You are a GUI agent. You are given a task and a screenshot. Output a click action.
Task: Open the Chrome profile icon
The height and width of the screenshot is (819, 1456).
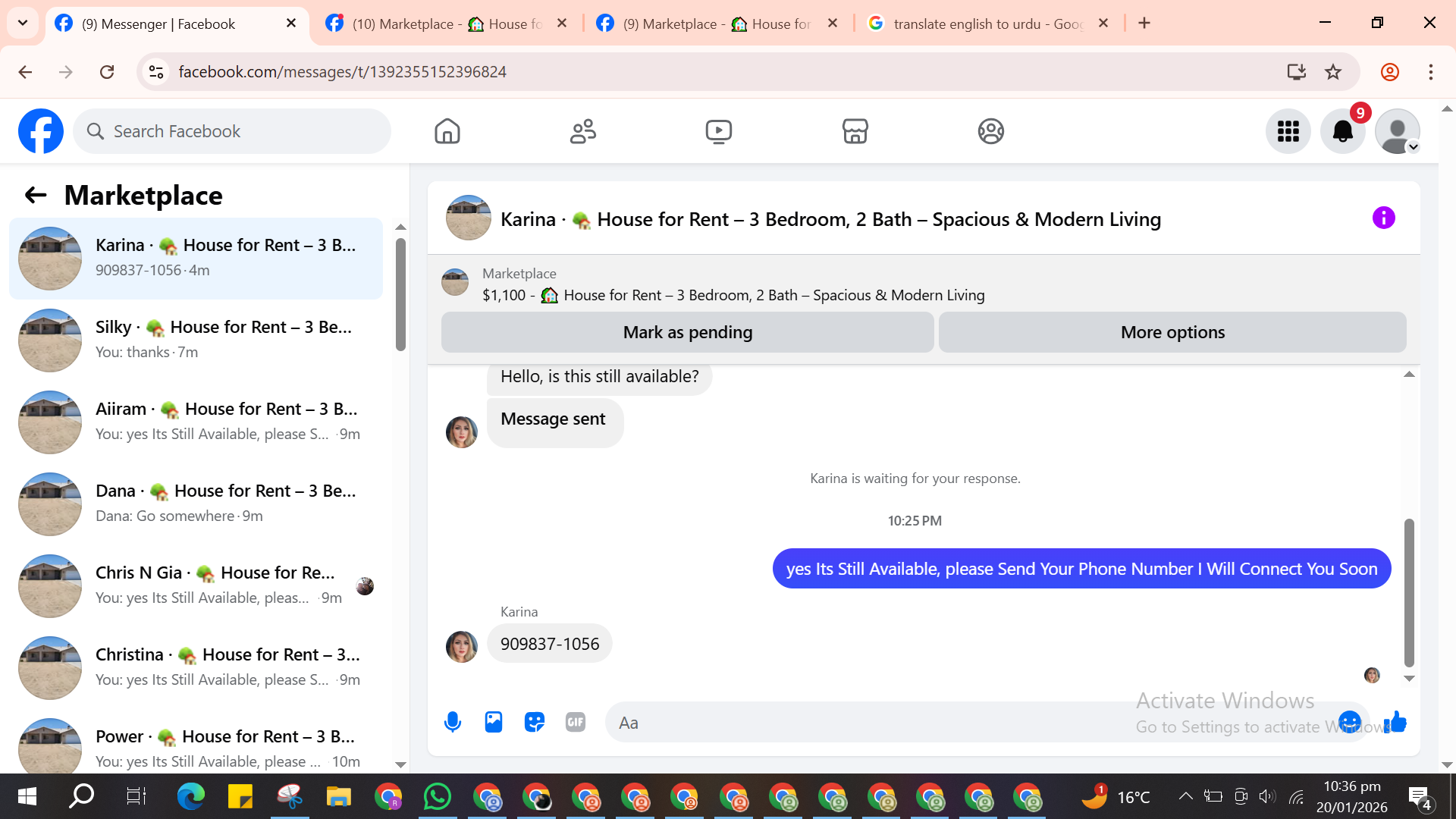[1390, 72]
